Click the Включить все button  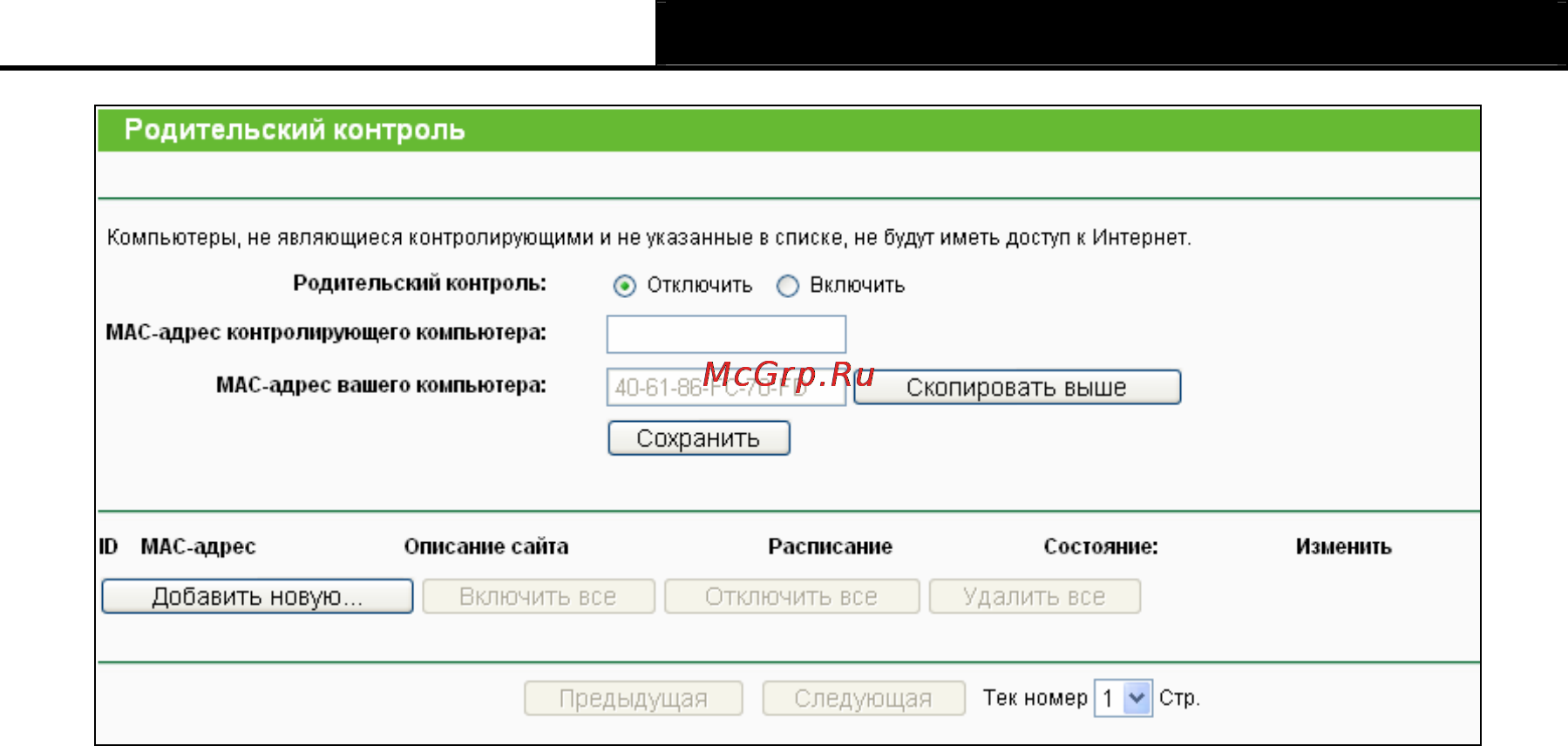pyautogui.click(x=539, y=596)
